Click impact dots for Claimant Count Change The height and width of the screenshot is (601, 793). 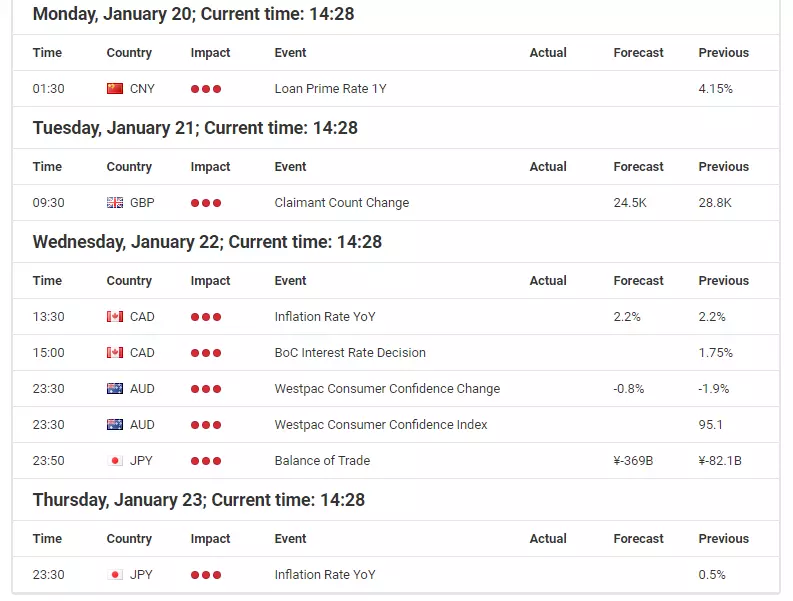point(206,203)
